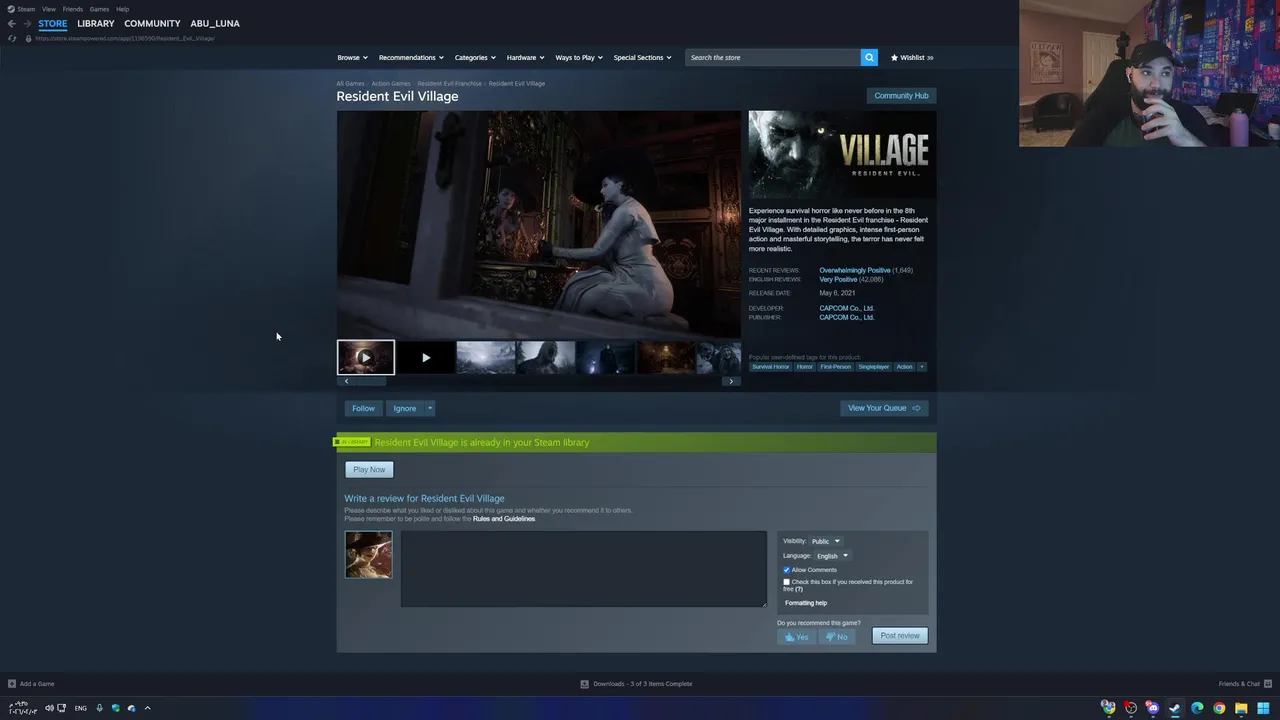Image resolution: width=1280 pixels, height=720 pixels.
Task: Click the Survival Horror tag
Action: tap(771, 367)
